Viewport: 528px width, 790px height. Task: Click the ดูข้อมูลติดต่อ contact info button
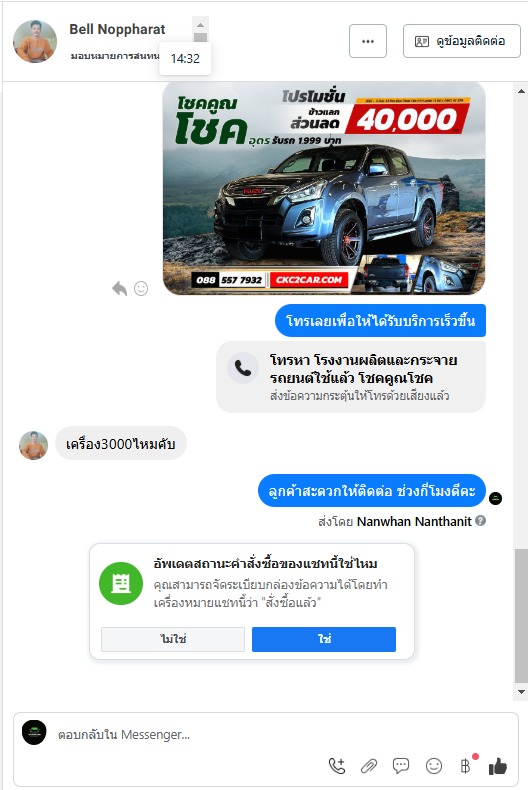461,41
